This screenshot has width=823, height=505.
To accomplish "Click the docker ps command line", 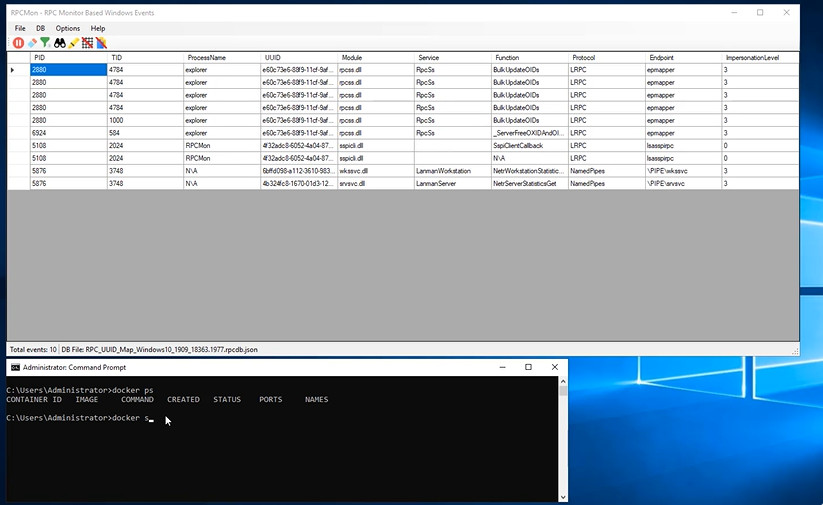I will [x=80, y=390].
